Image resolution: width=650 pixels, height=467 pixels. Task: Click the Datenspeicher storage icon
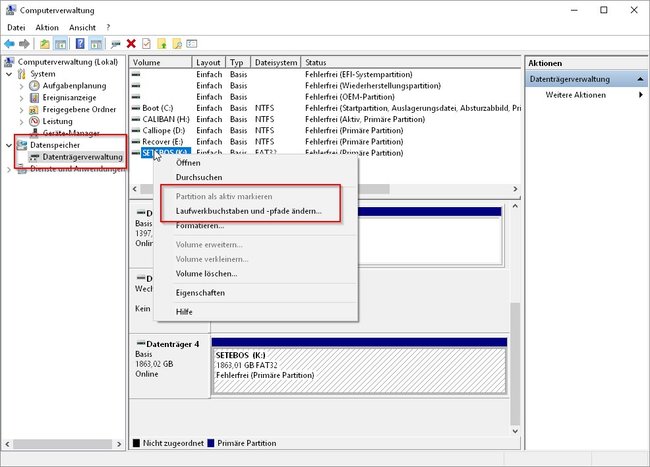point(22,145)
